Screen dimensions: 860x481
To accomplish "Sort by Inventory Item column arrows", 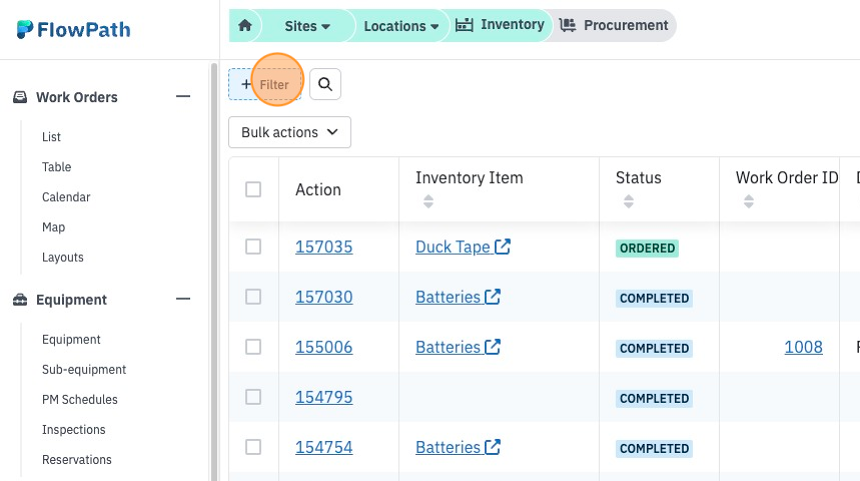I will coord(428,201).
